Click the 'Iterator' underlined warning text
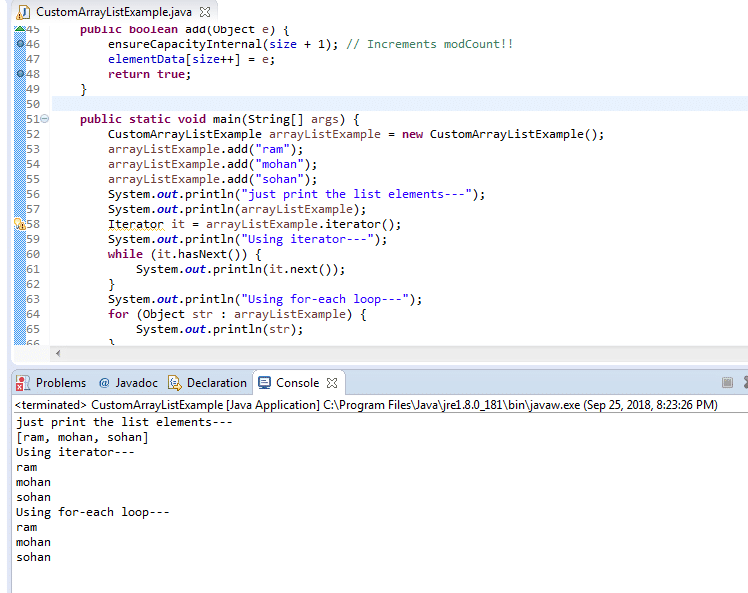The height and width of the screenshot is (593, 748). coord(133,224)
